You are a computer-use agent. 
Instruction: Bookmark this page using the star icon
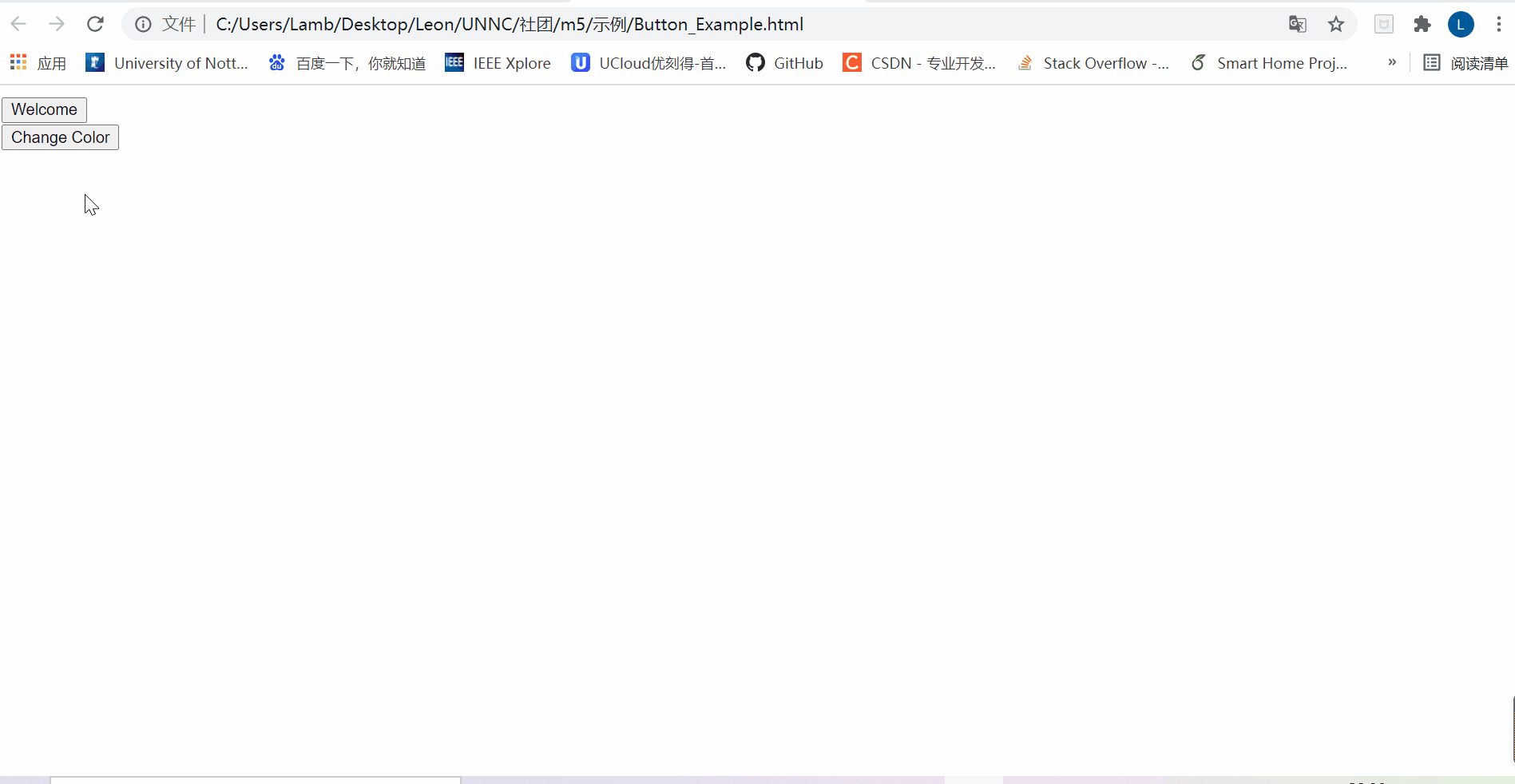[x=1336, y=24]
